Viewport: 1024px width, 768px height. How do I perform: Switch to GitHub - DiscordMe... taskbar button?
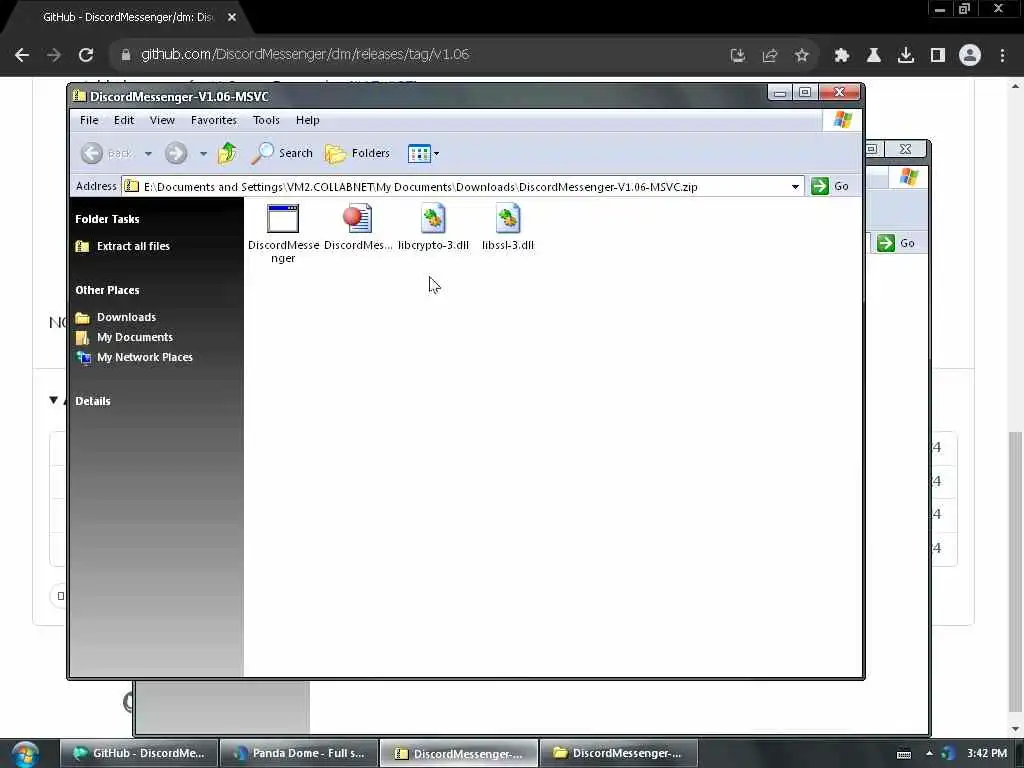pyautogui.click(x=138, y=754)
